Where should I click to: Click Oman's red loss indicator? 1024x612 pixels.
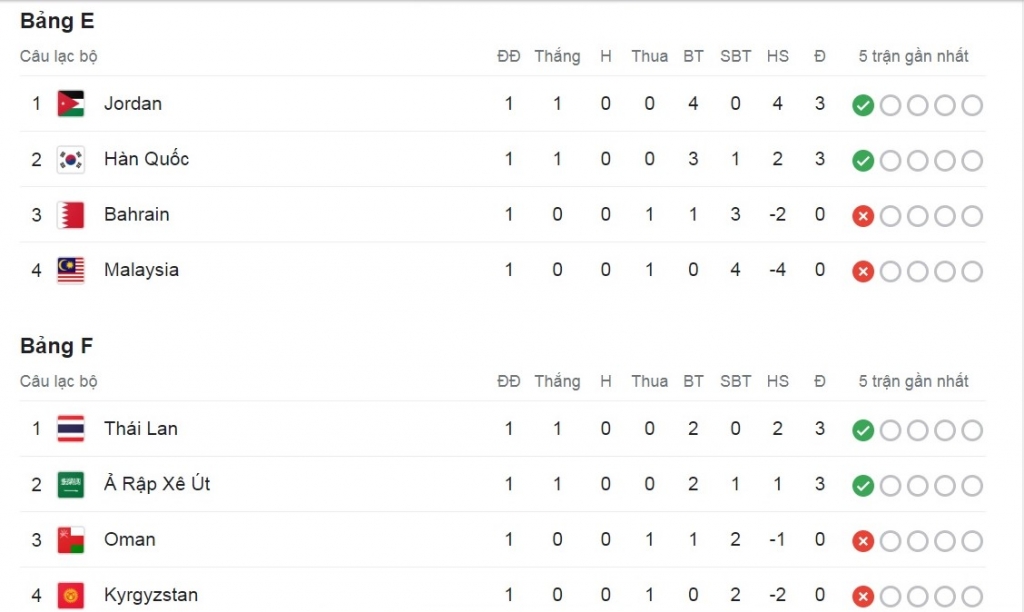pyautogui.click(x=863, y=542)
